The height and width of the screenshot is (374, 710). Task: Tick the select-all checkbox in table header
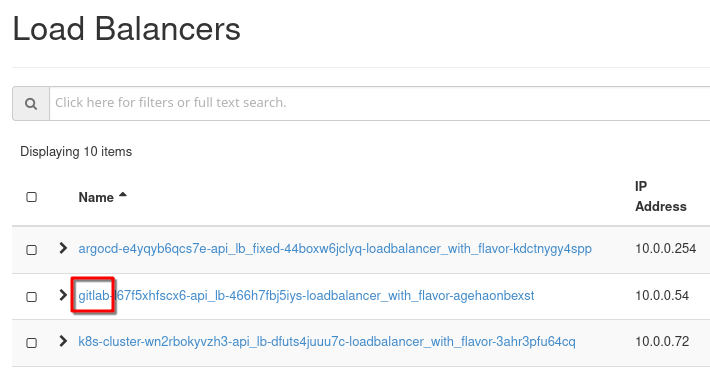point(31,197)
